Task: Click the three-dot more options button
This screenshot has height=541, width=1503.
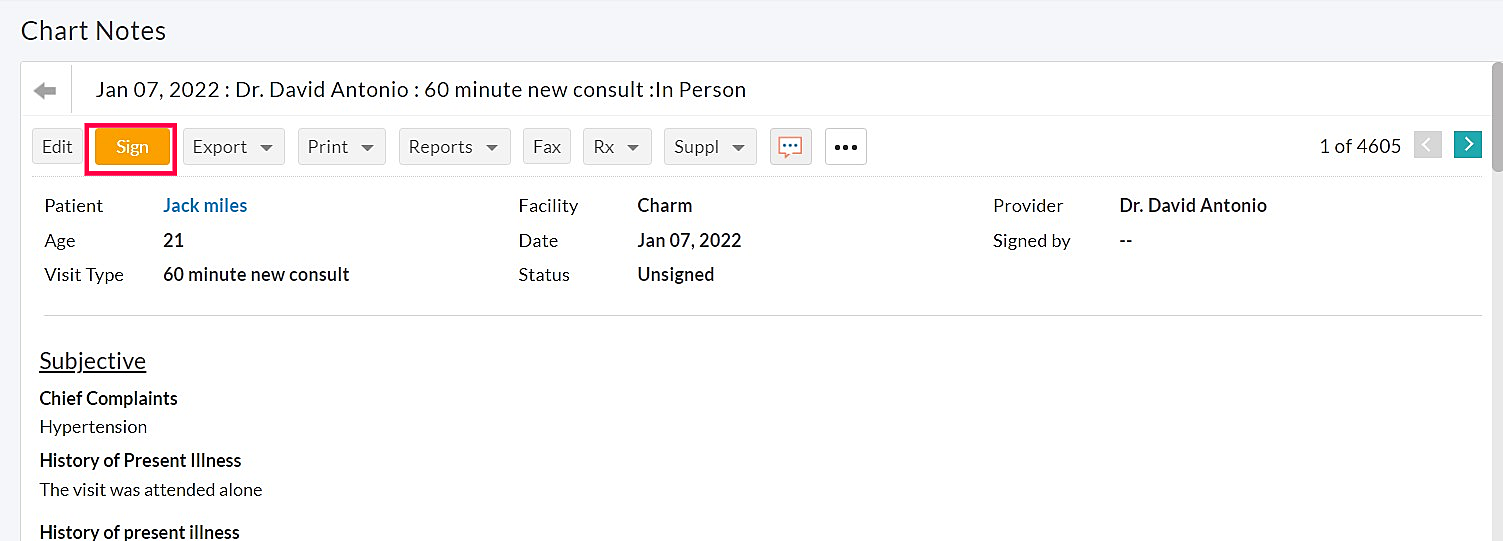Action: (845, 147)
